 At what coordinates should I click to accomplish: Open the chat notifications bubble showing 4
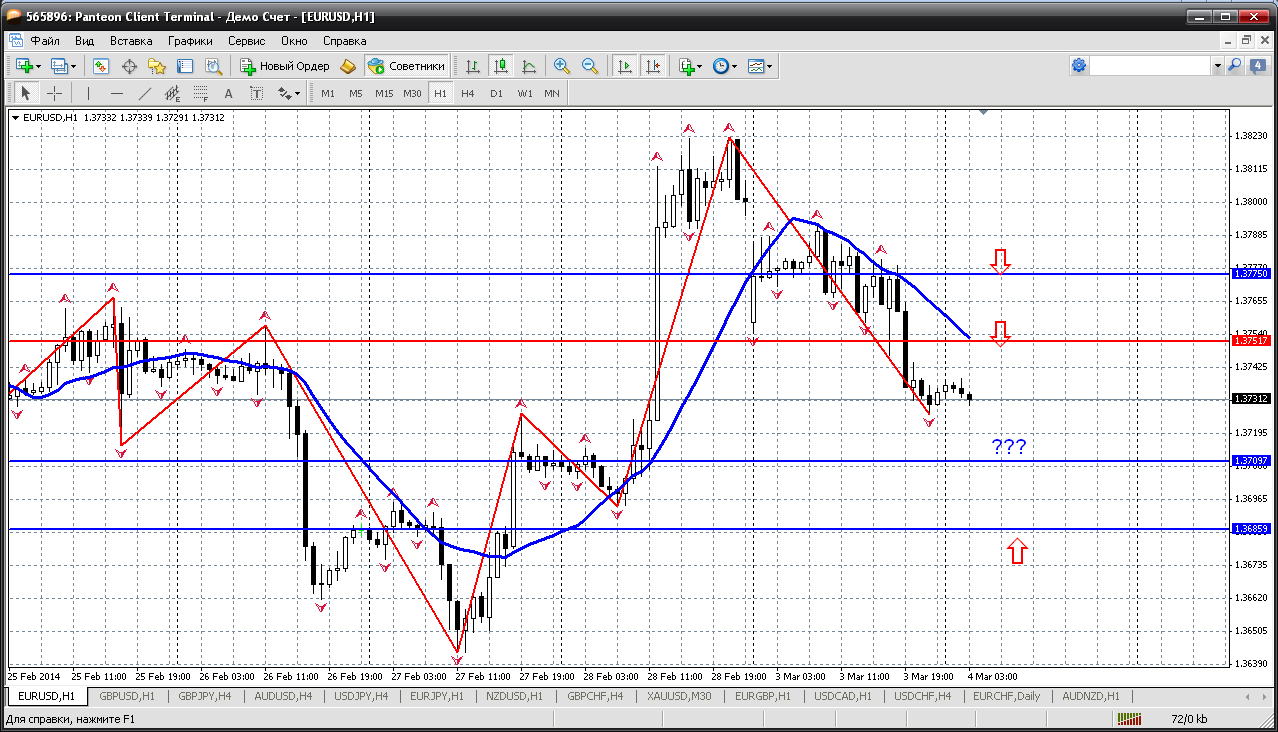1258,65
